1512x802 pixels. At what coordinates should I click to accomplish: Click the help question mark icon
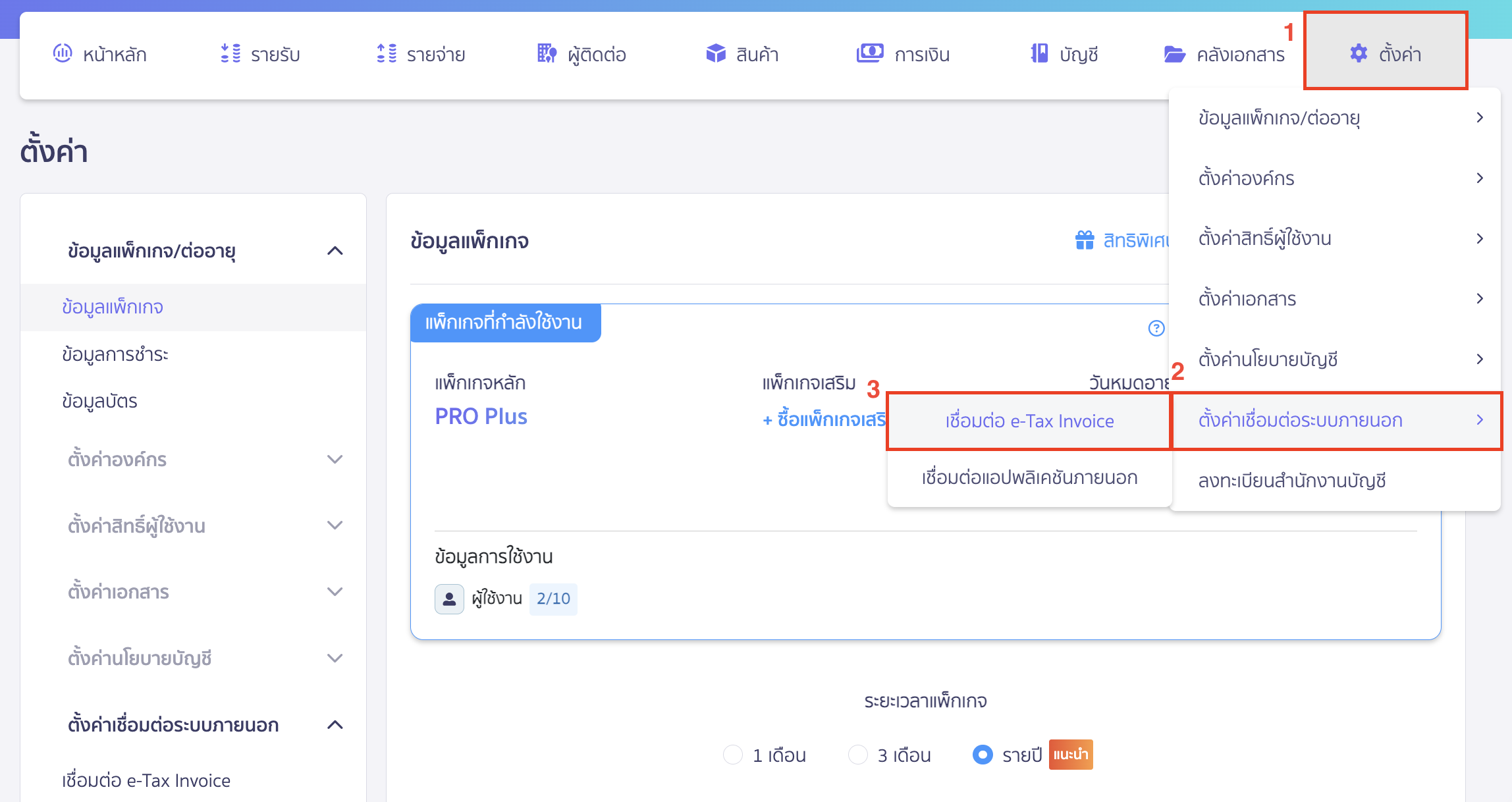[x=1156, y=328]
